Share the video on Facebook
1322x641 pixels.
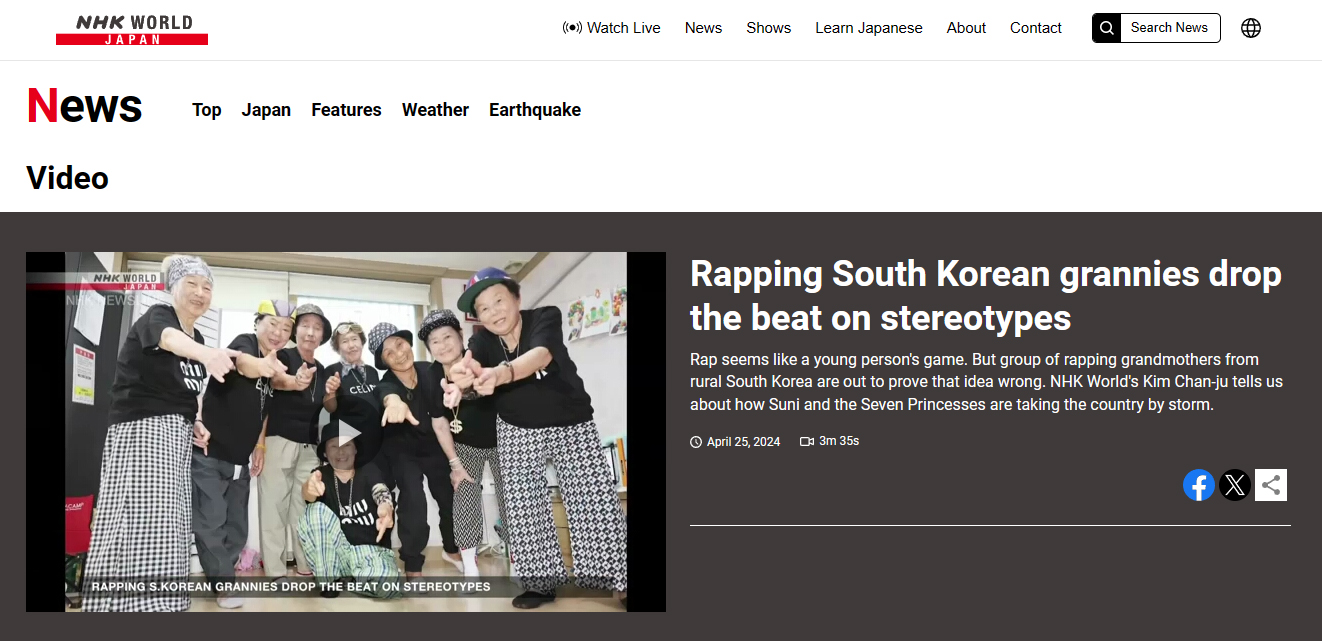pos(1198,485)
